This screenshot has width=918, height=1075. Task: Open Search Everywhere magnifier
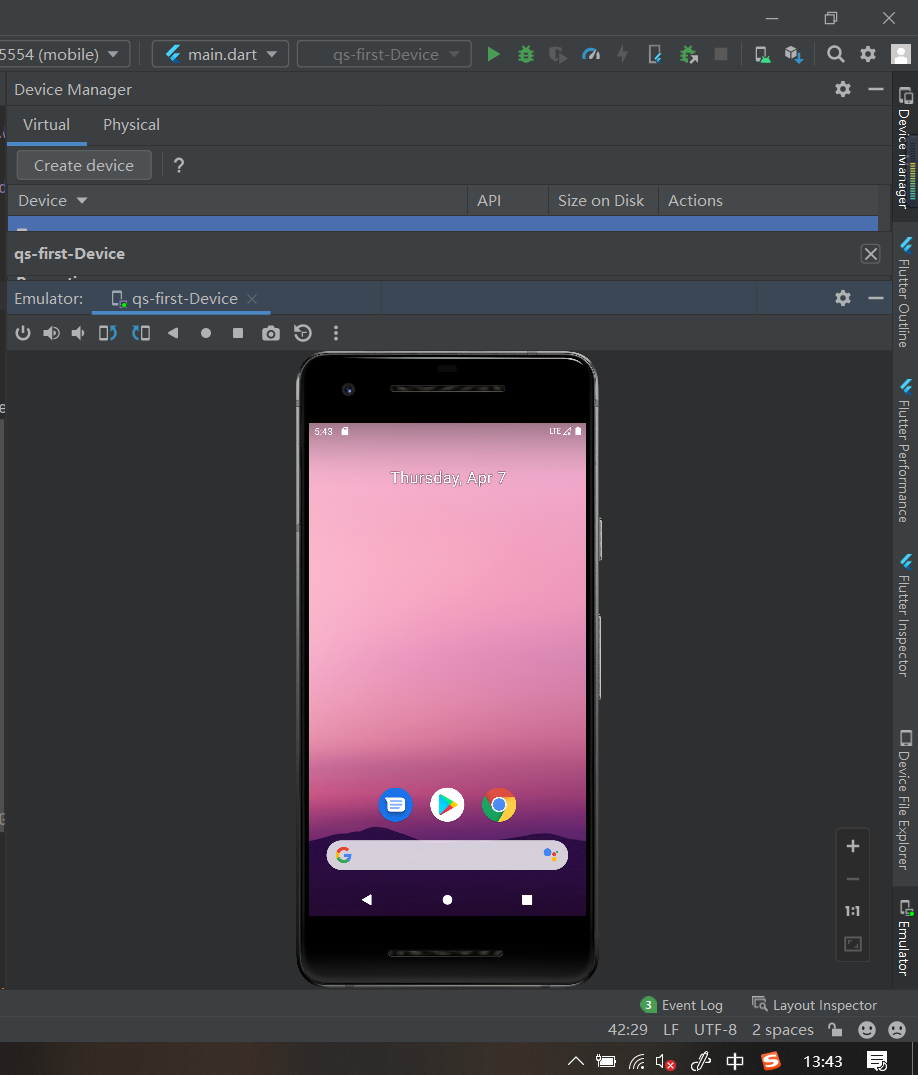(835, 54)
